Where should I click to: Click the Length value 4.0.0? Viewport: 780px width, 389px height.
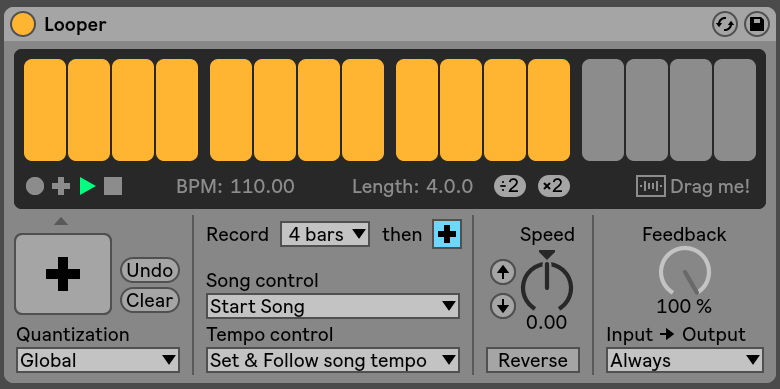coord(450,187)
